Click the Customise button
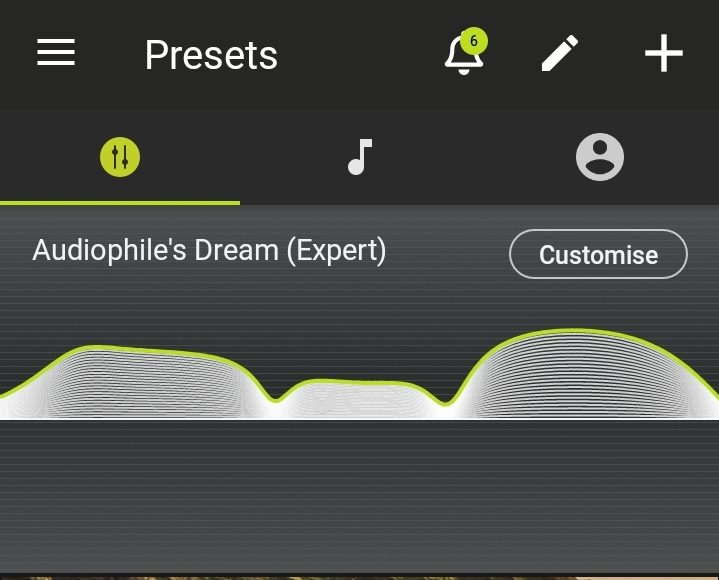The width and height of the screenshot is (719, 580). coord(598,254)
